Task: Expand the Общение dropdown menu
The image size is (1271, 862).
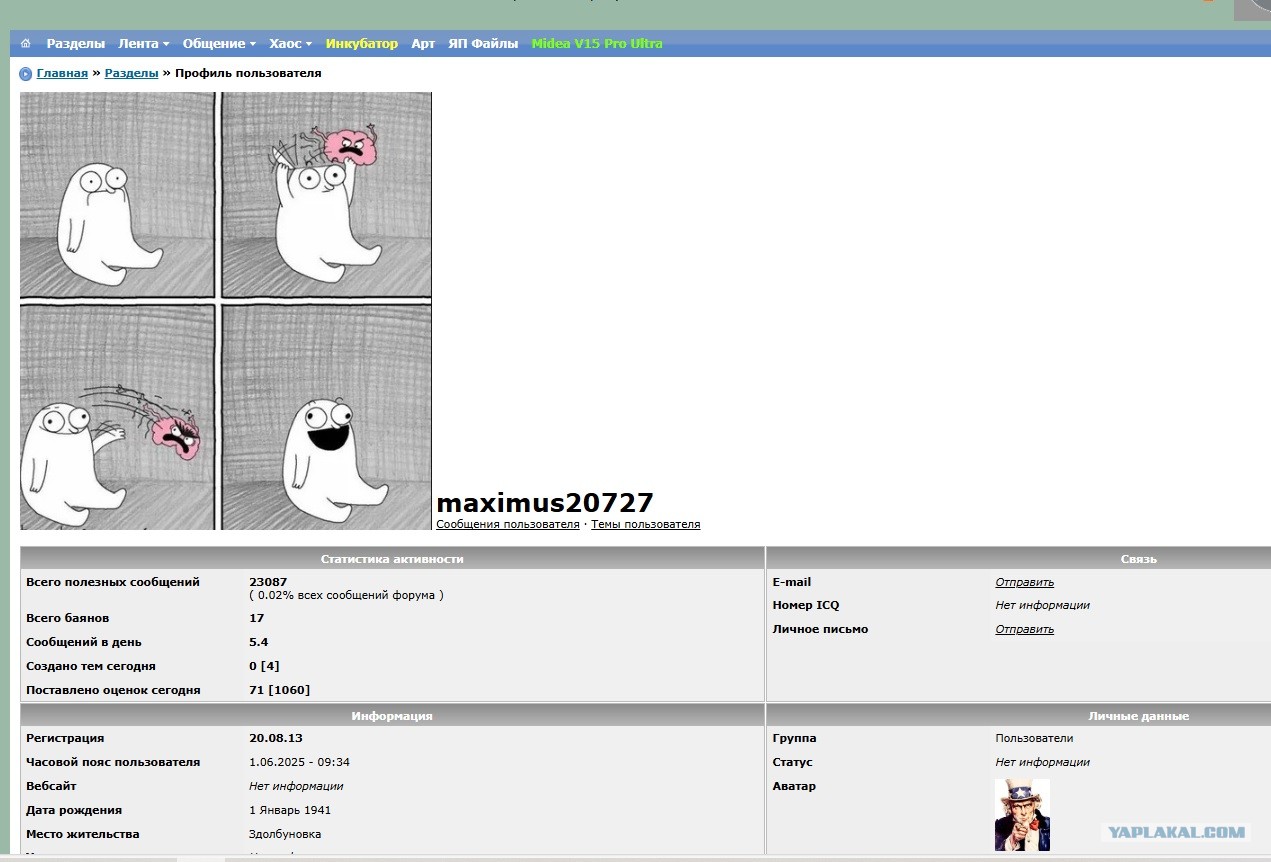Action: (x=219, y=44)
